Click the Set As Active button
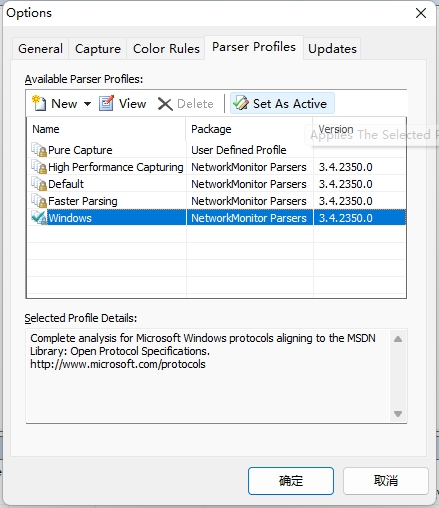The width and height of the screenshot is (439, 508). tap(282, 103)
